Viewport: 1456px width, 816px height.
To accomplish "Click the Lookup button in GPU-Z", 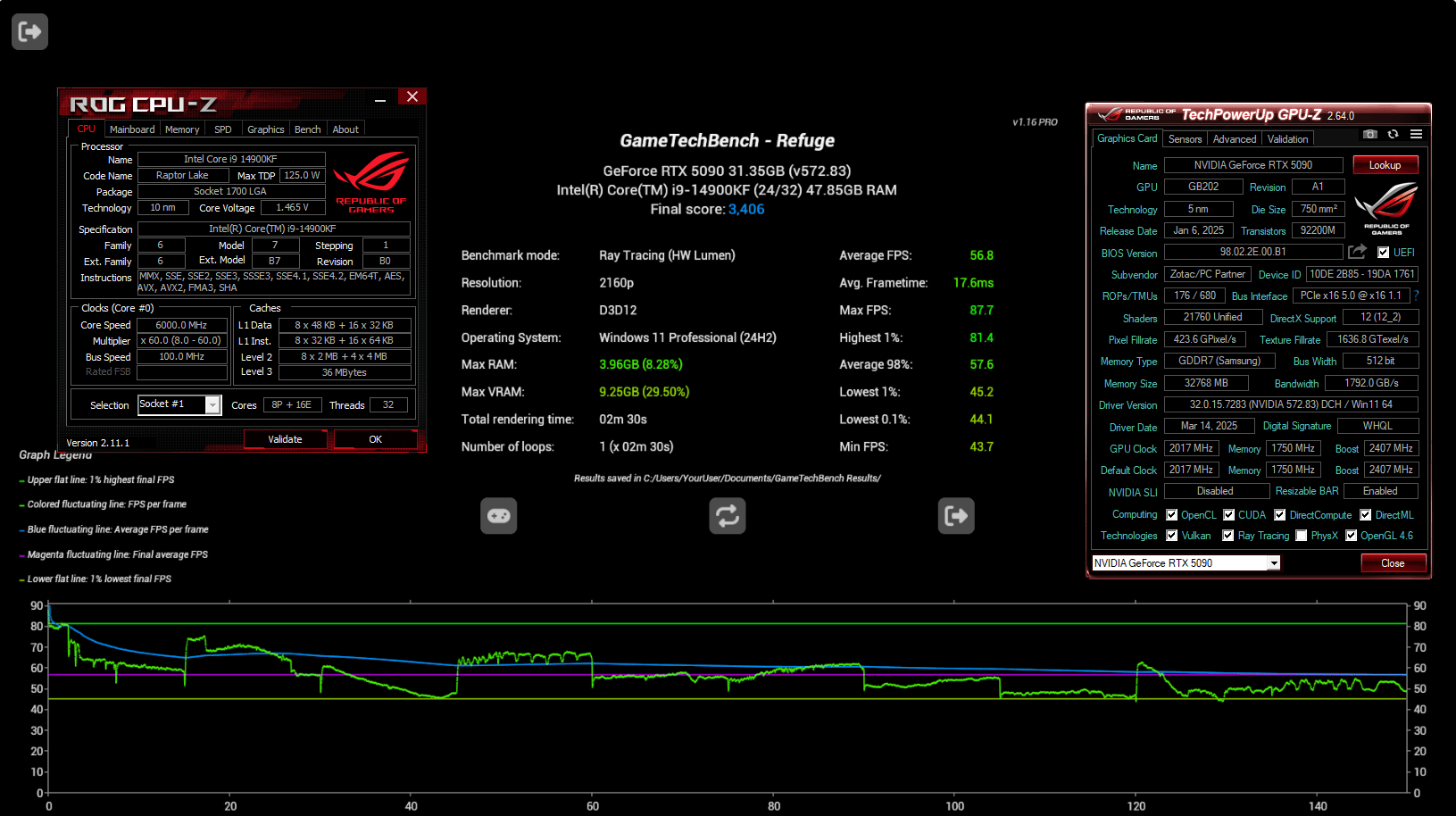I will [x=1385, y=165].
